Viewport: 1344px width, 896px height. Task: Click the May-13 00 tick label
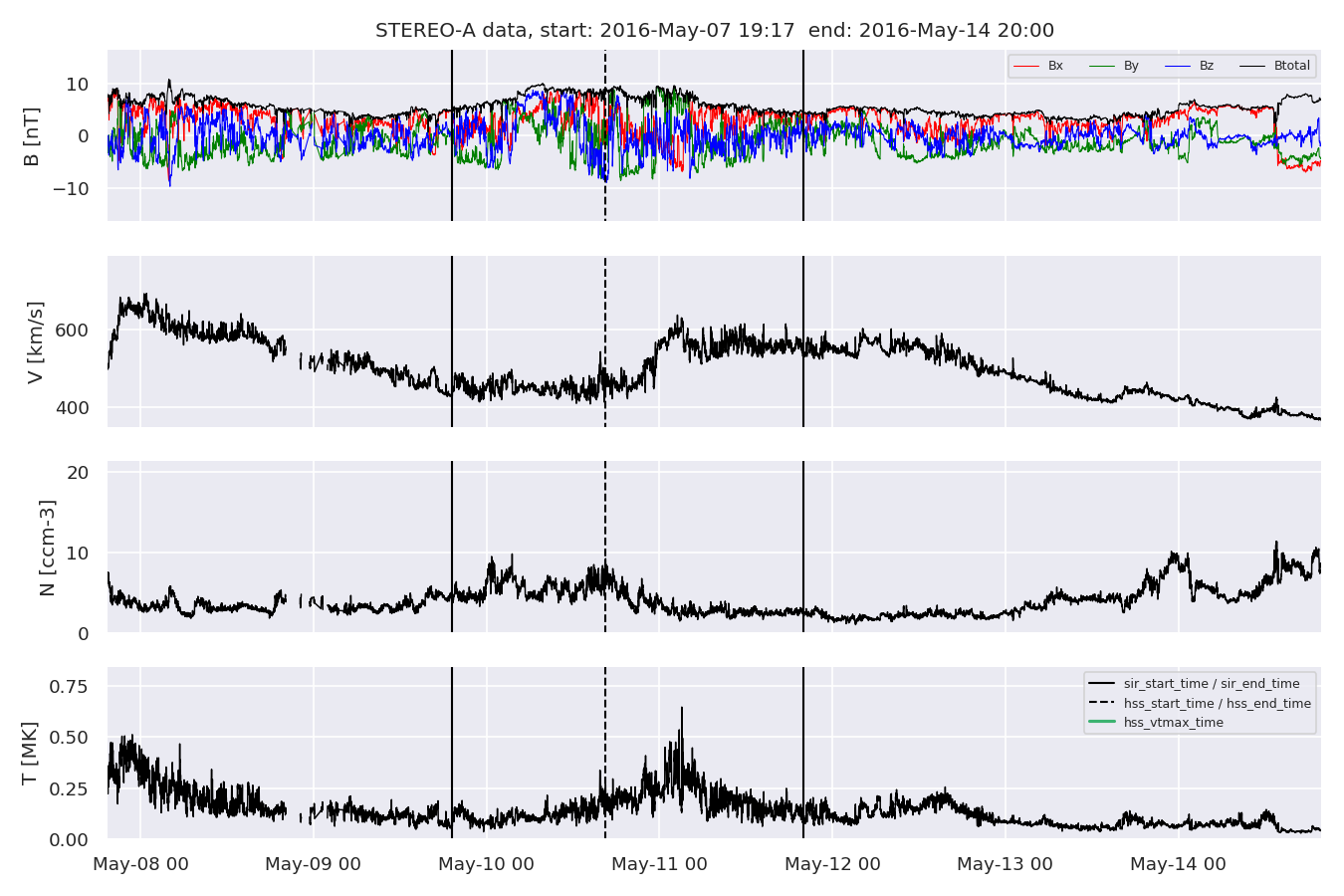click(1006, 864)
